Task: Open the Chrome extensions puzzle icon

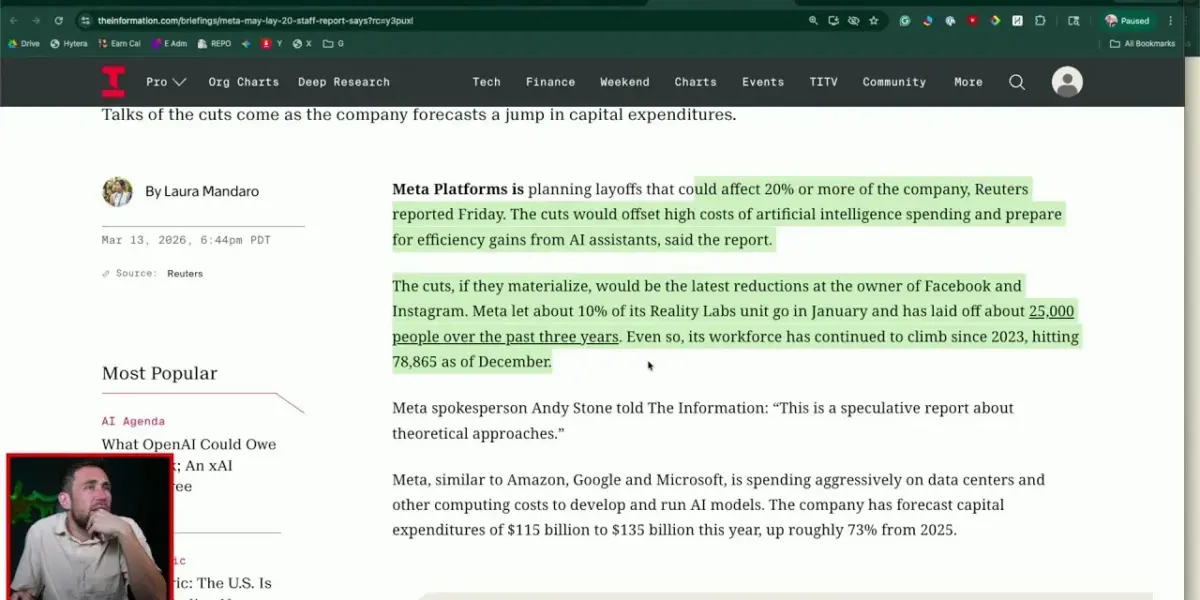Action: coord(1040,20)
